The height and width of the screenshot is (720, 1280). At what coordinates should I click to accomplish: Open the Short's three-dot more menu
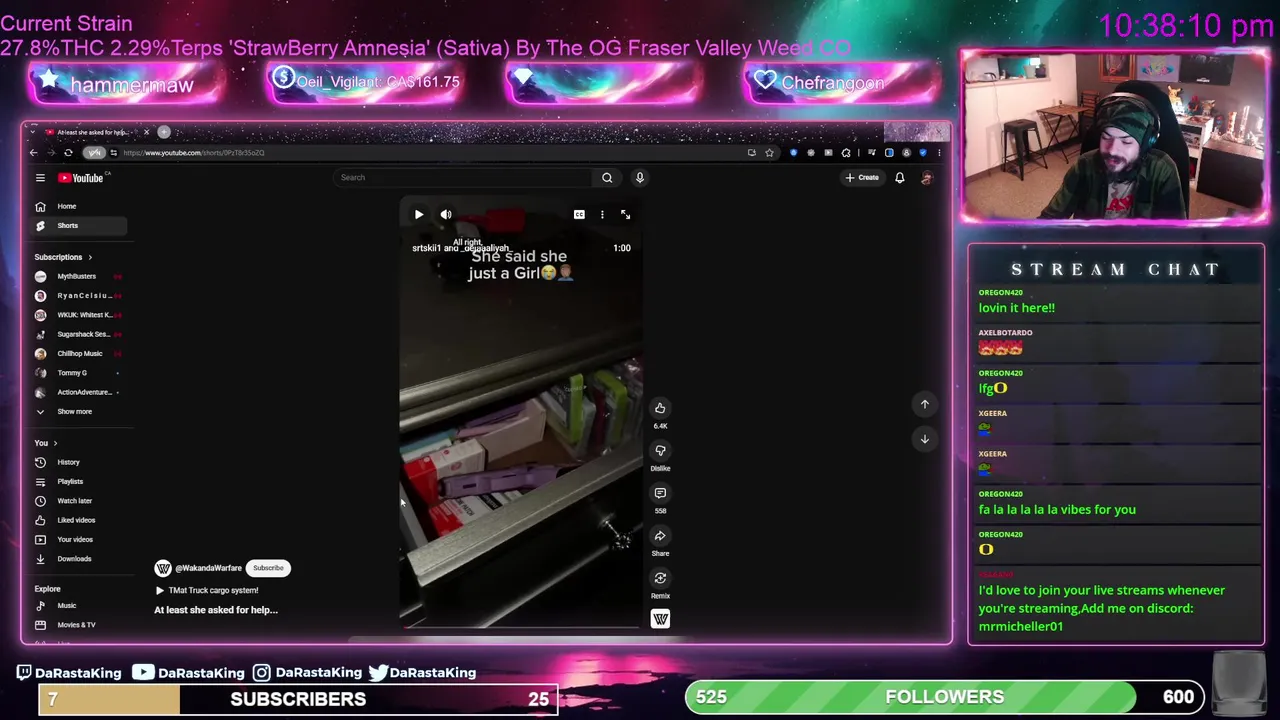pos(602,215)
